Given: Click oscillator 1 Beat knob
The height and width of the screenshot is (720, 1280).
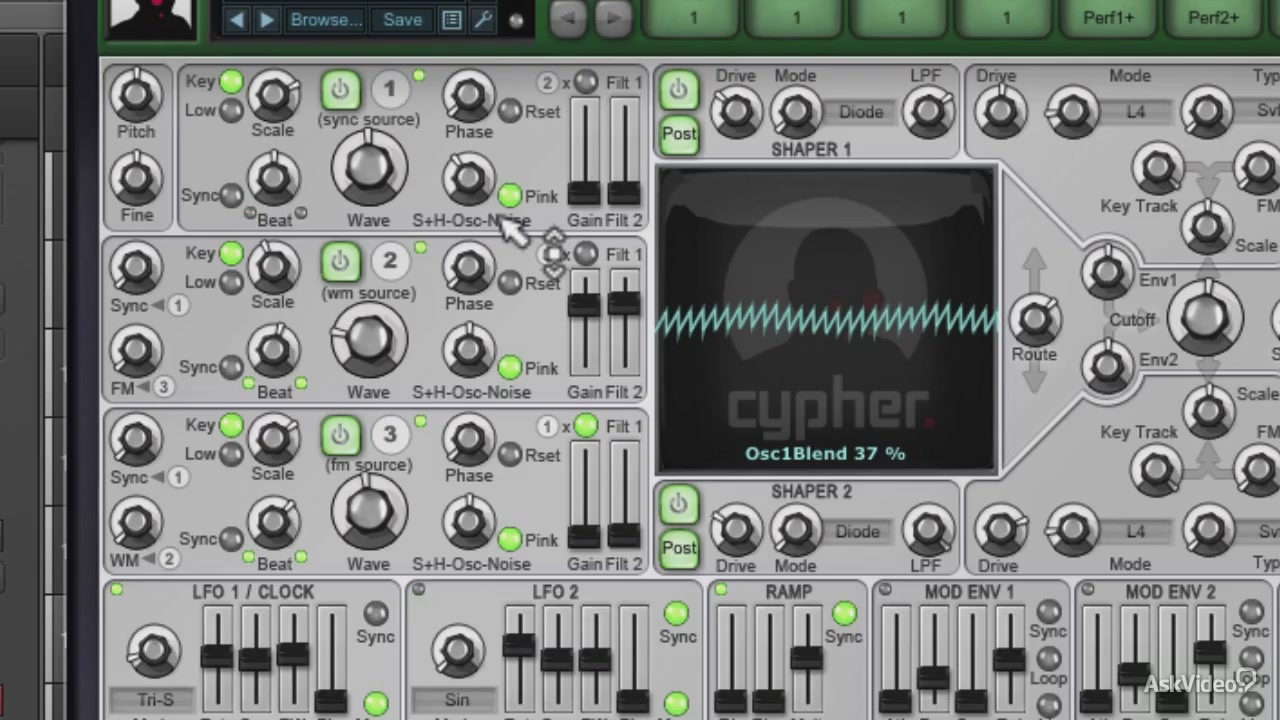Looking at the screenshot, I should point(273,180).
